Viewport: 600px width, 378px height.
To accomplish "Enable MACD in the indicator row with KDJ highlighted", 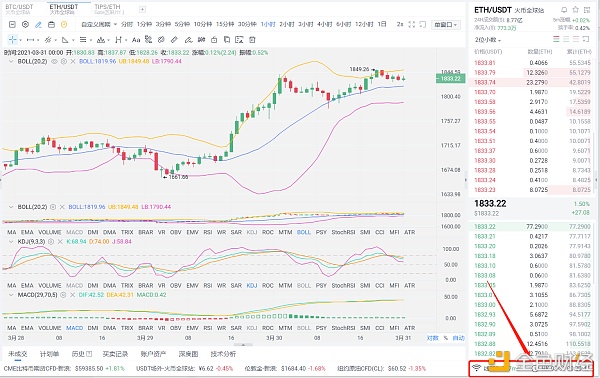I will pos(75,286).
